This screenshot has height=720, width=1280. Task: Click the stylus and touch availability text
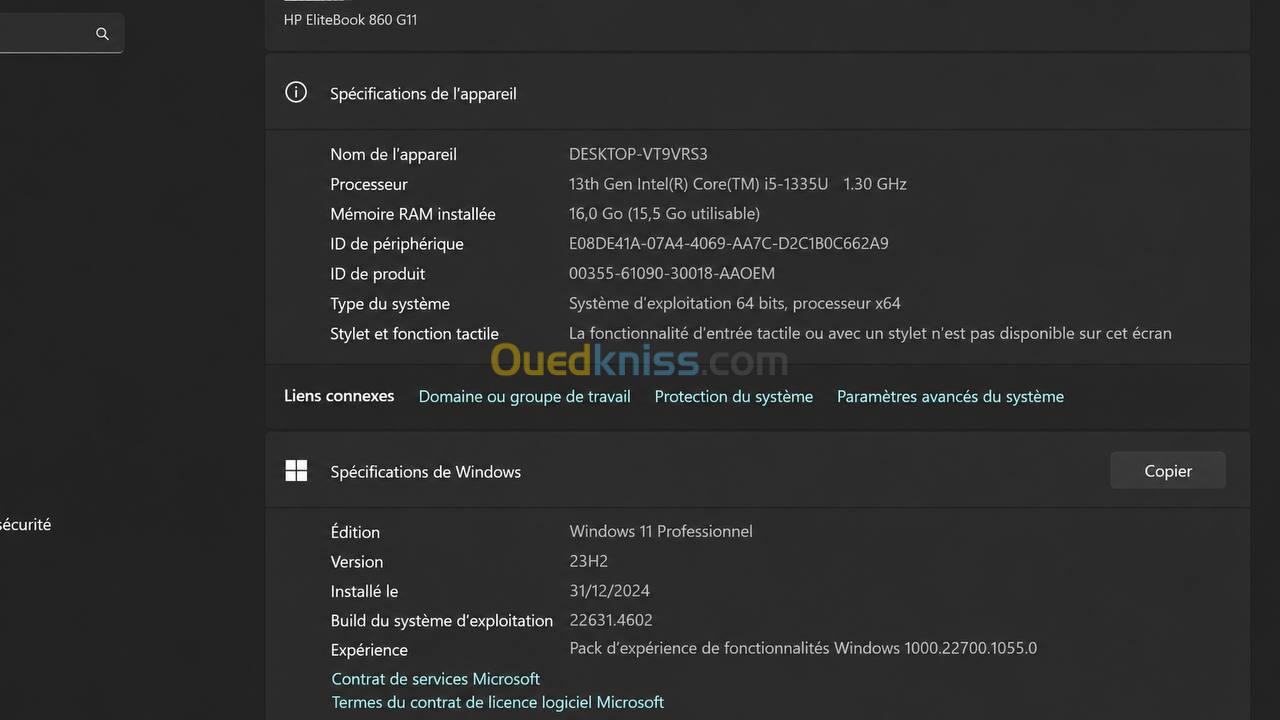point(870,334)
